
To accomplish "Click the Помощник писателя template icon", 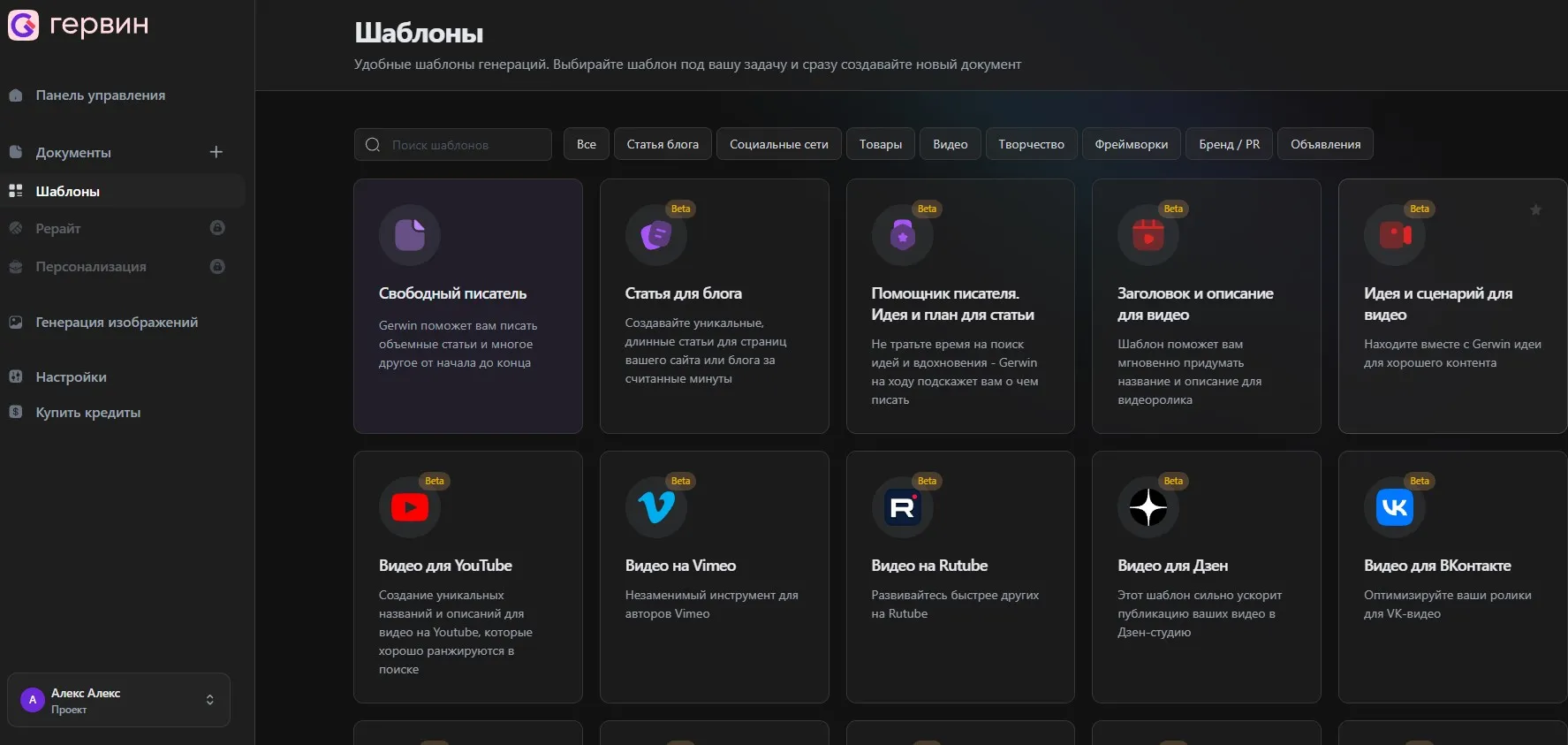I will (x=903, y=235).
